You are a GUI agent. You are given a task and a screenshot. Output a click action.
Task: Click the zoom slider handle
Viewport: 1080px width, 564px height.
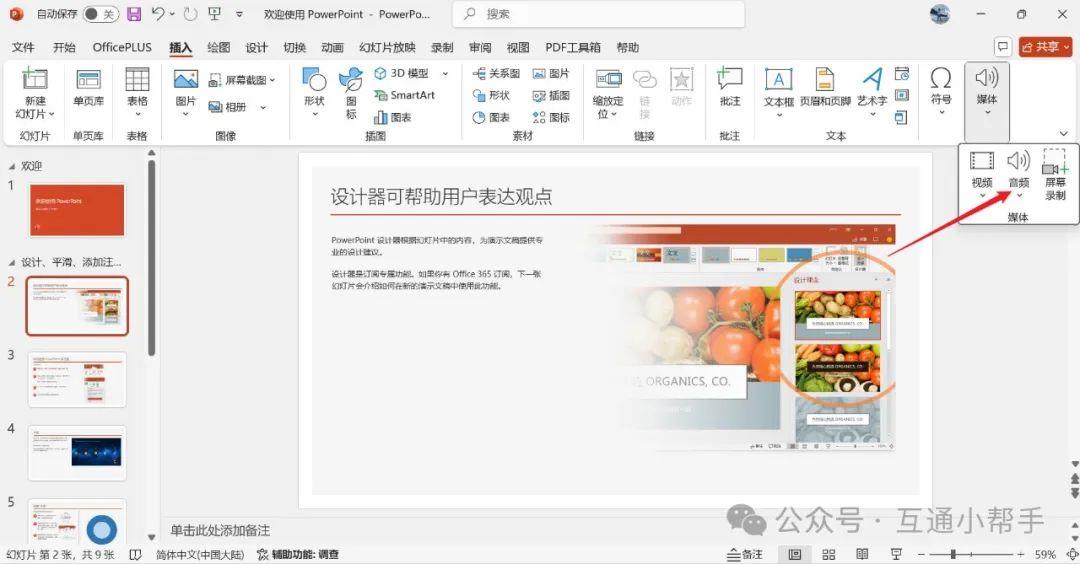pos(953,554)
